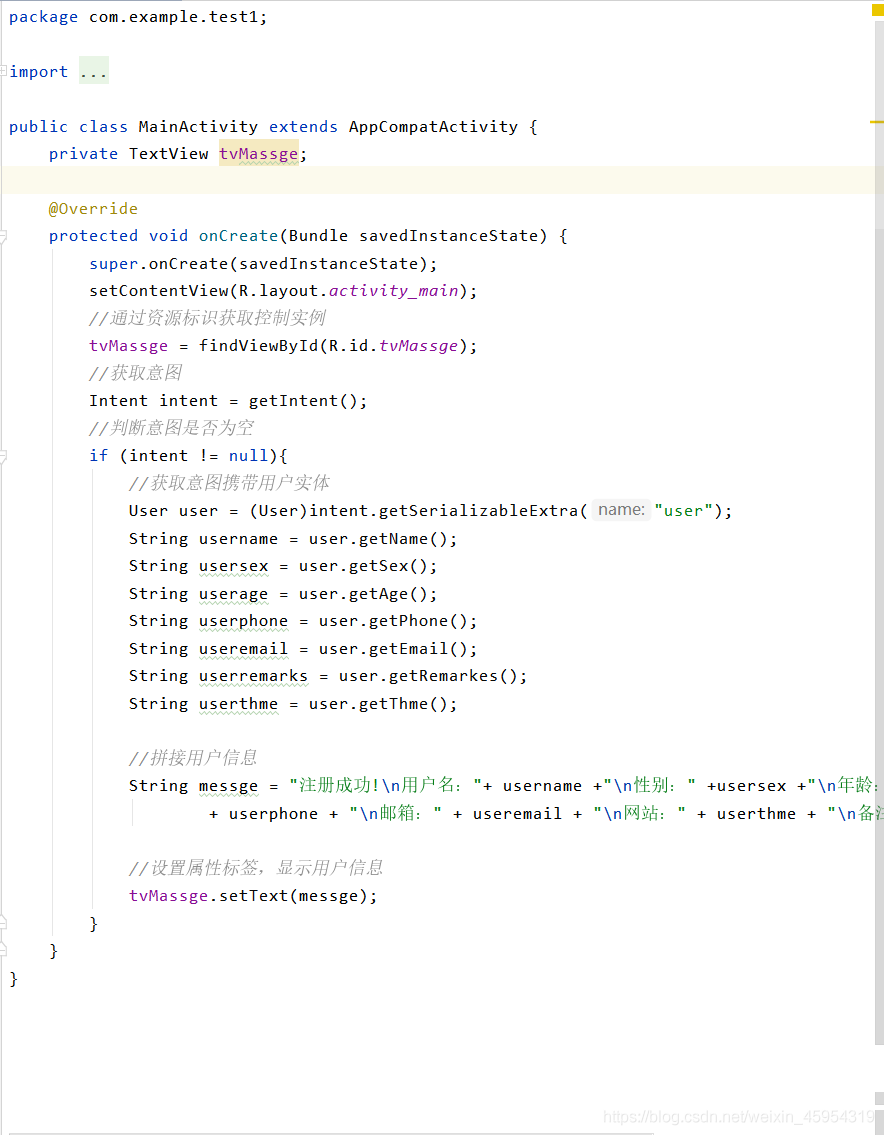Click the yellow inspection status indicator
The image size is (884, 1135).
[x=877, y=10]
